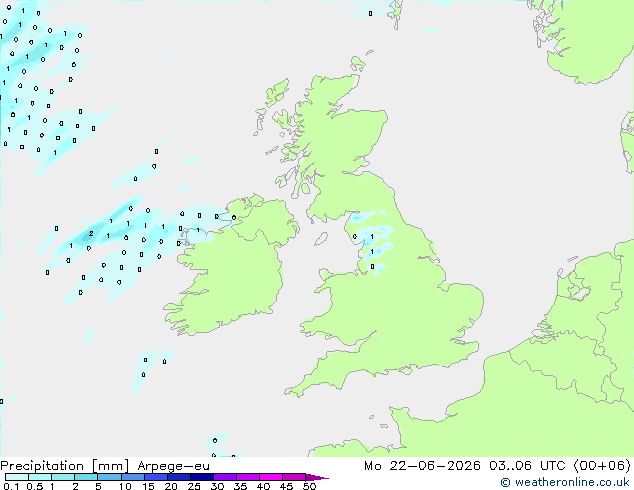Click the legend swatch for 20–25 mm
The image size is (634, 490).
178,477
